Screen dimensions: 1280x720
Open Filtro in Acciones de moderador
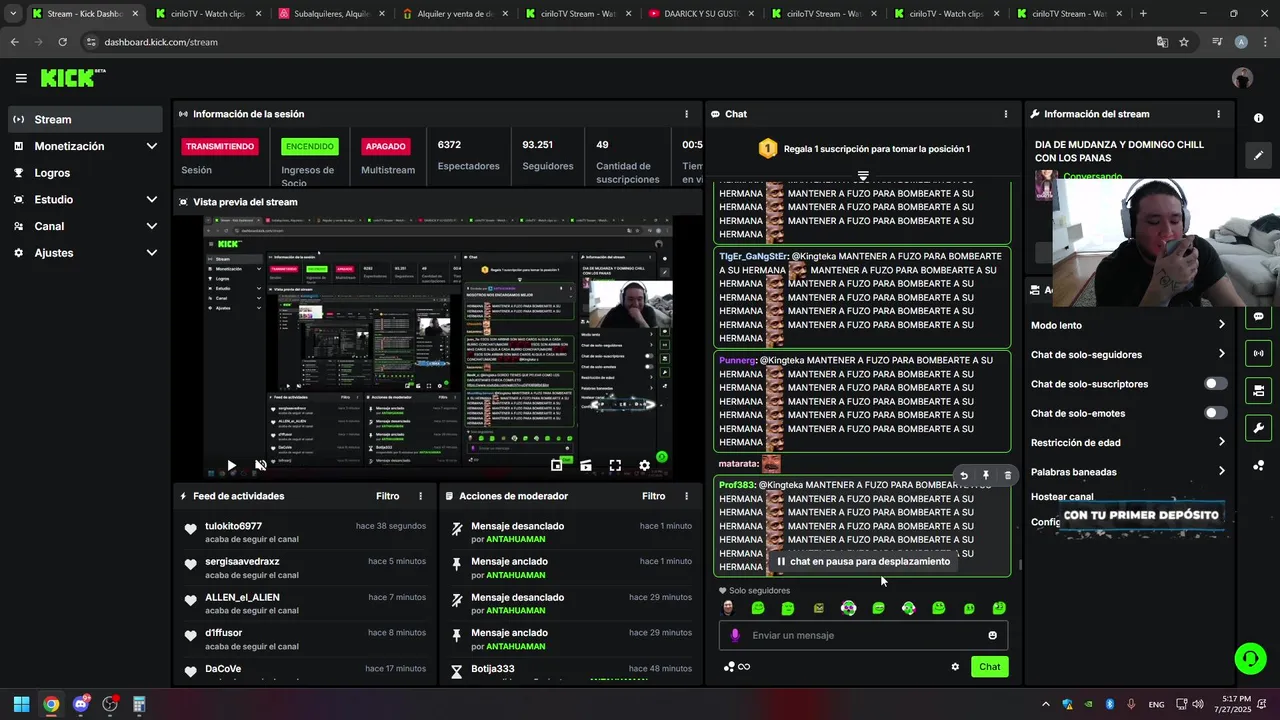[x=653, y=496]
